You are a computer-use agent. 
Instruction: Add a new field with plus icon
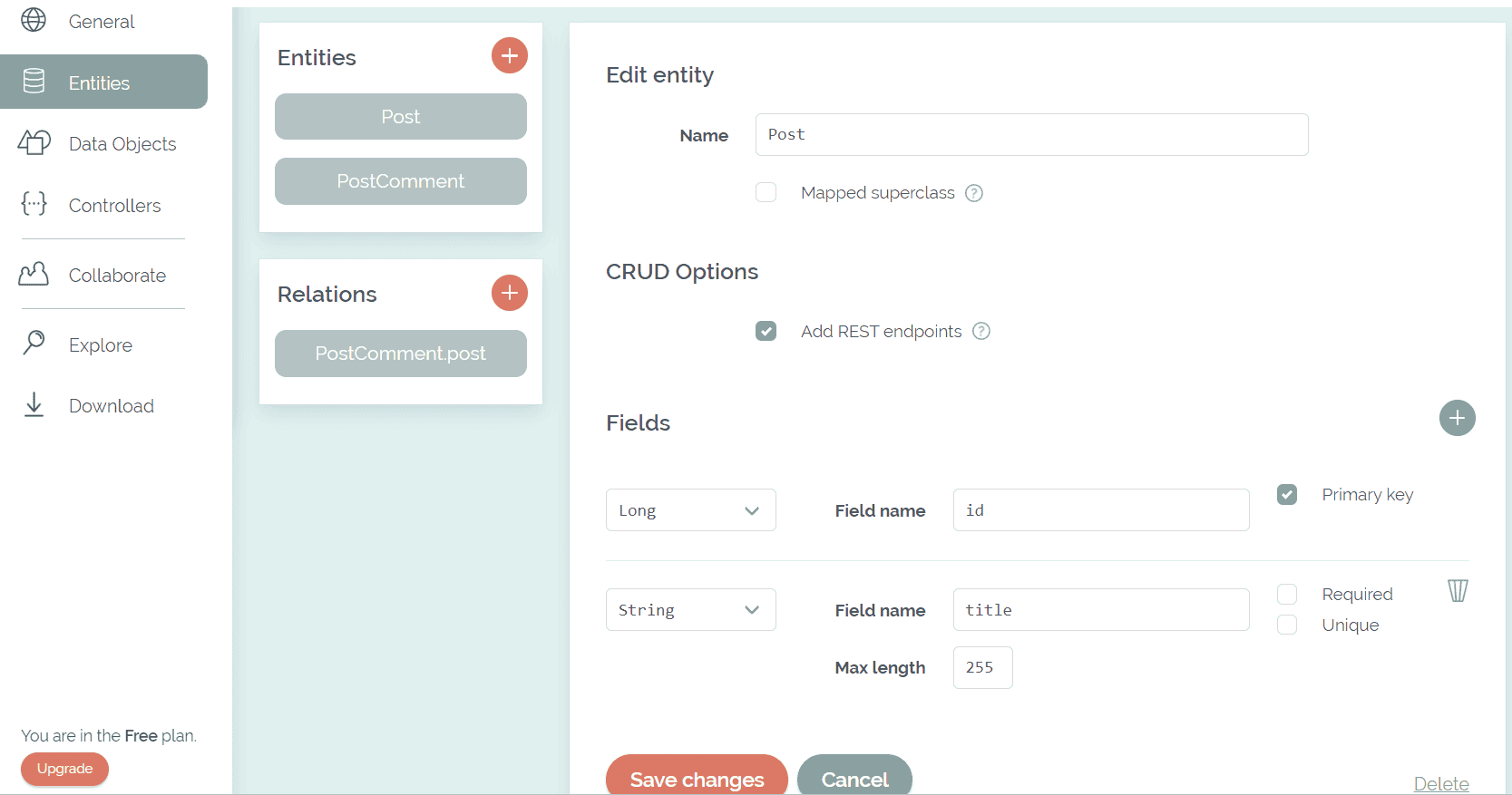(x=1457, y=418)
